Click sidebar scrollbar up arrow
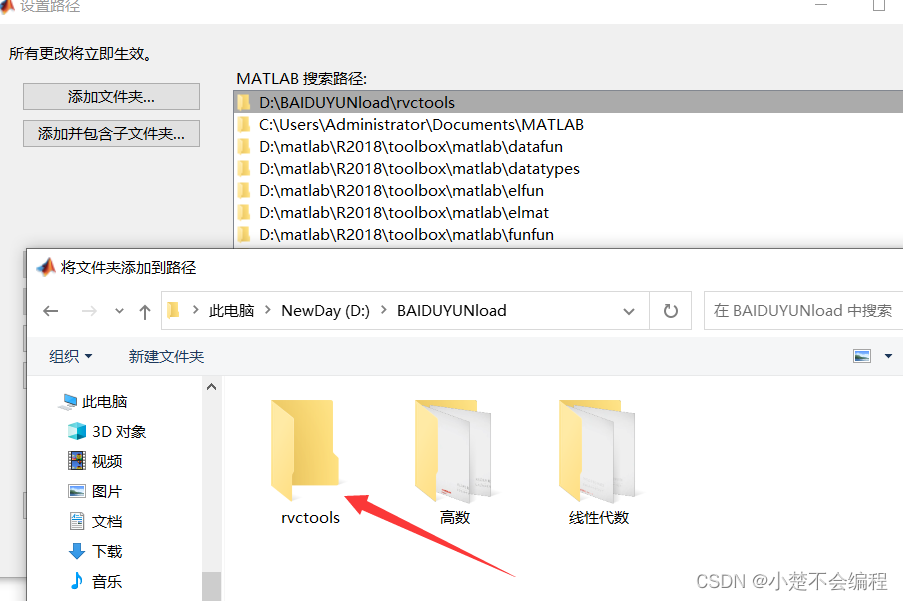903x601 pixels. point(211,387)
